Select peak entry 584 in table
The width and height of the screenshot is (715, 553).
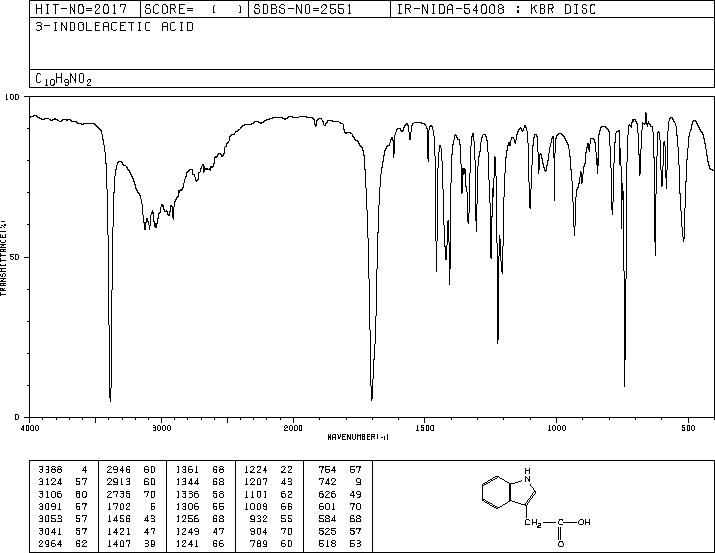(340, 519)
